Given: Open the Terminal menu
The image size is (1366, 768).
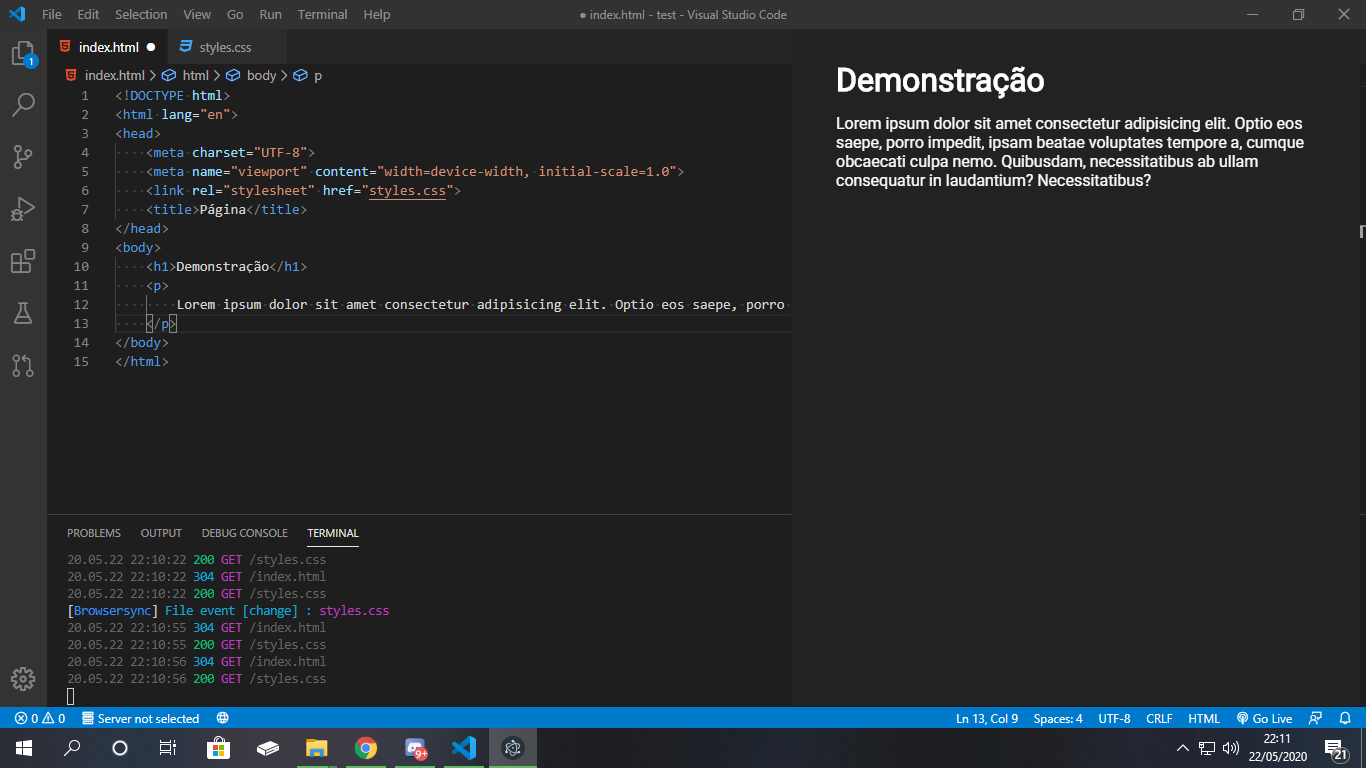Looking at the screenshot, I should [x=322, y=14].
